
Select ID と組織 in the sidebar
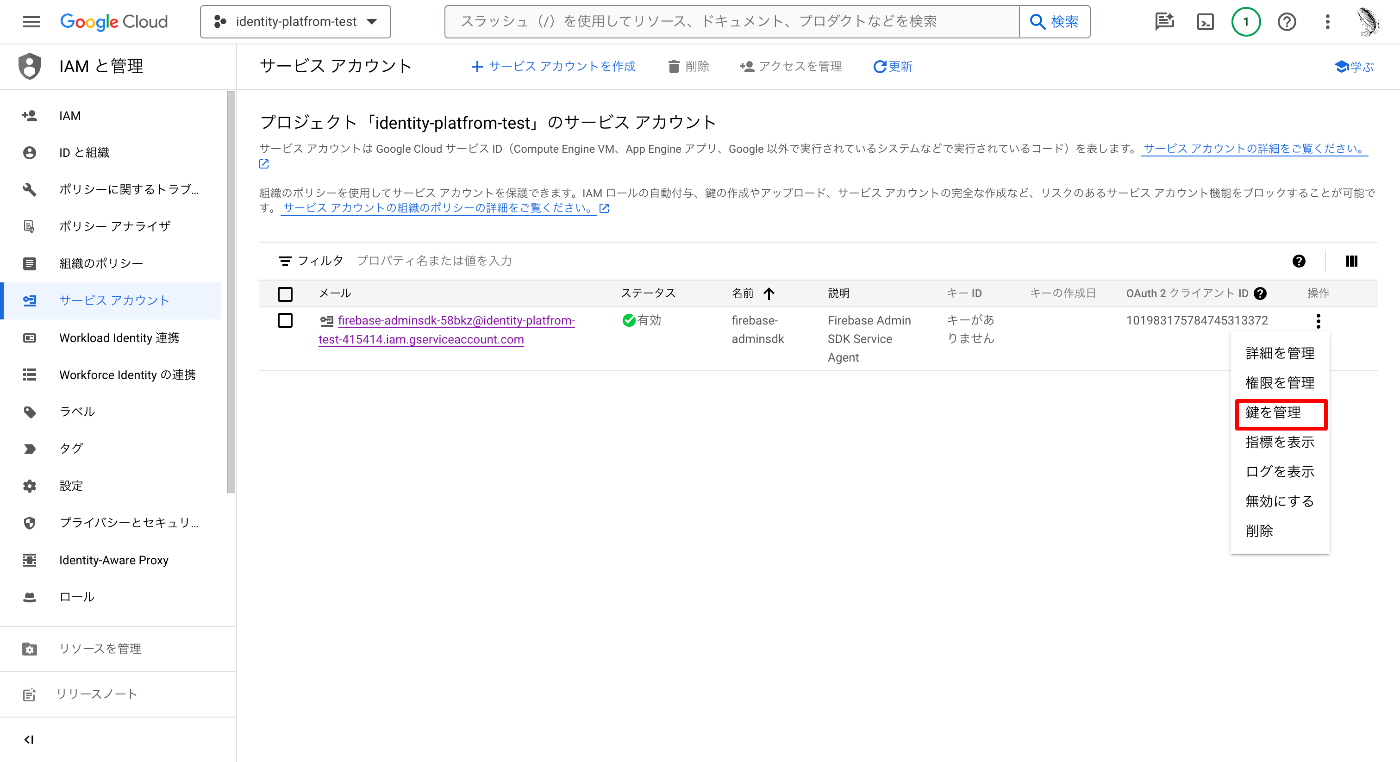(x=110, y=153)
